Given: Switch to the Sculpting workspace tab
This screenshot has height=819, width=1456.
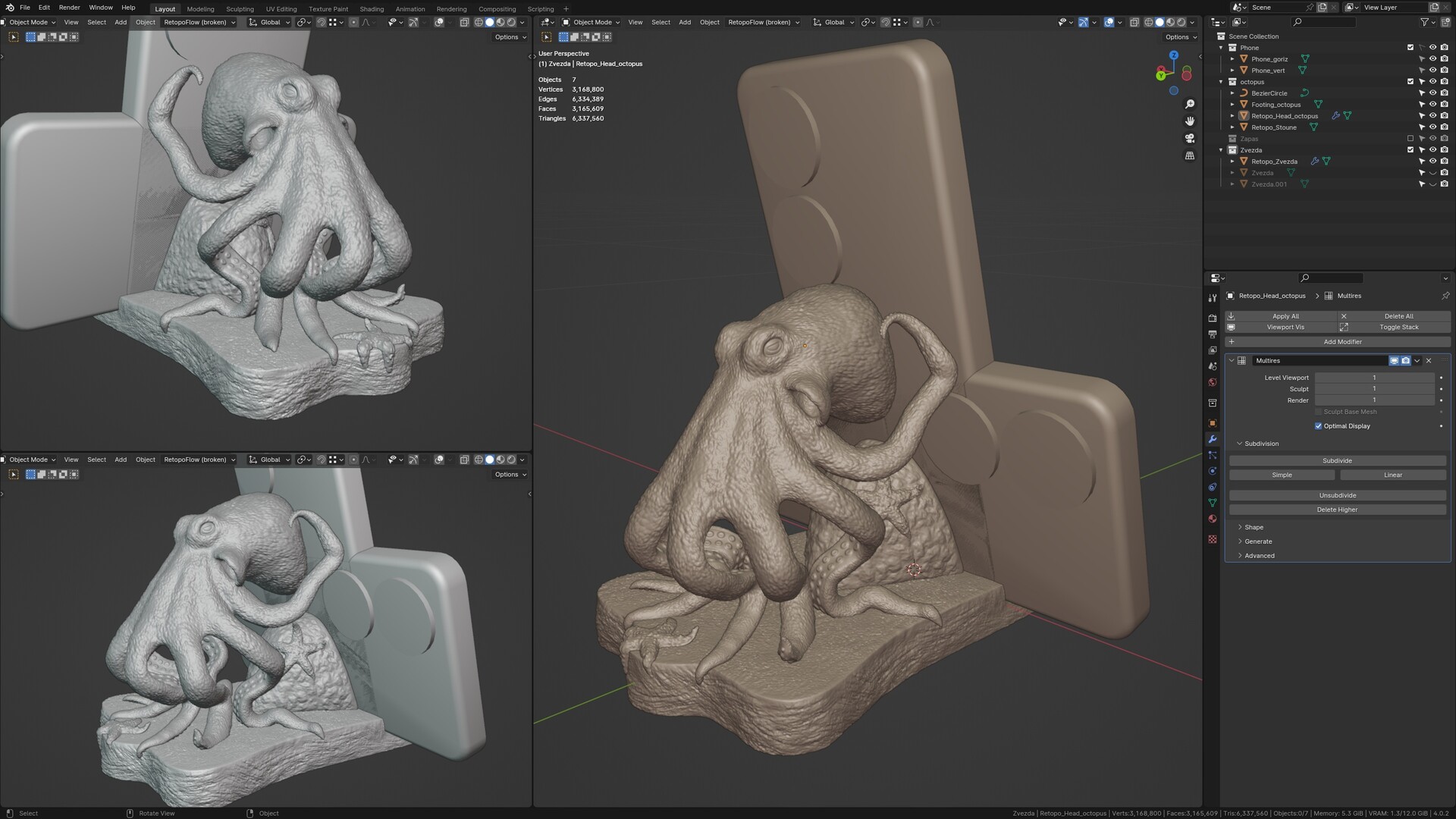Looking at the screenshot, I should pyautogui.click(x=240, y=8).
